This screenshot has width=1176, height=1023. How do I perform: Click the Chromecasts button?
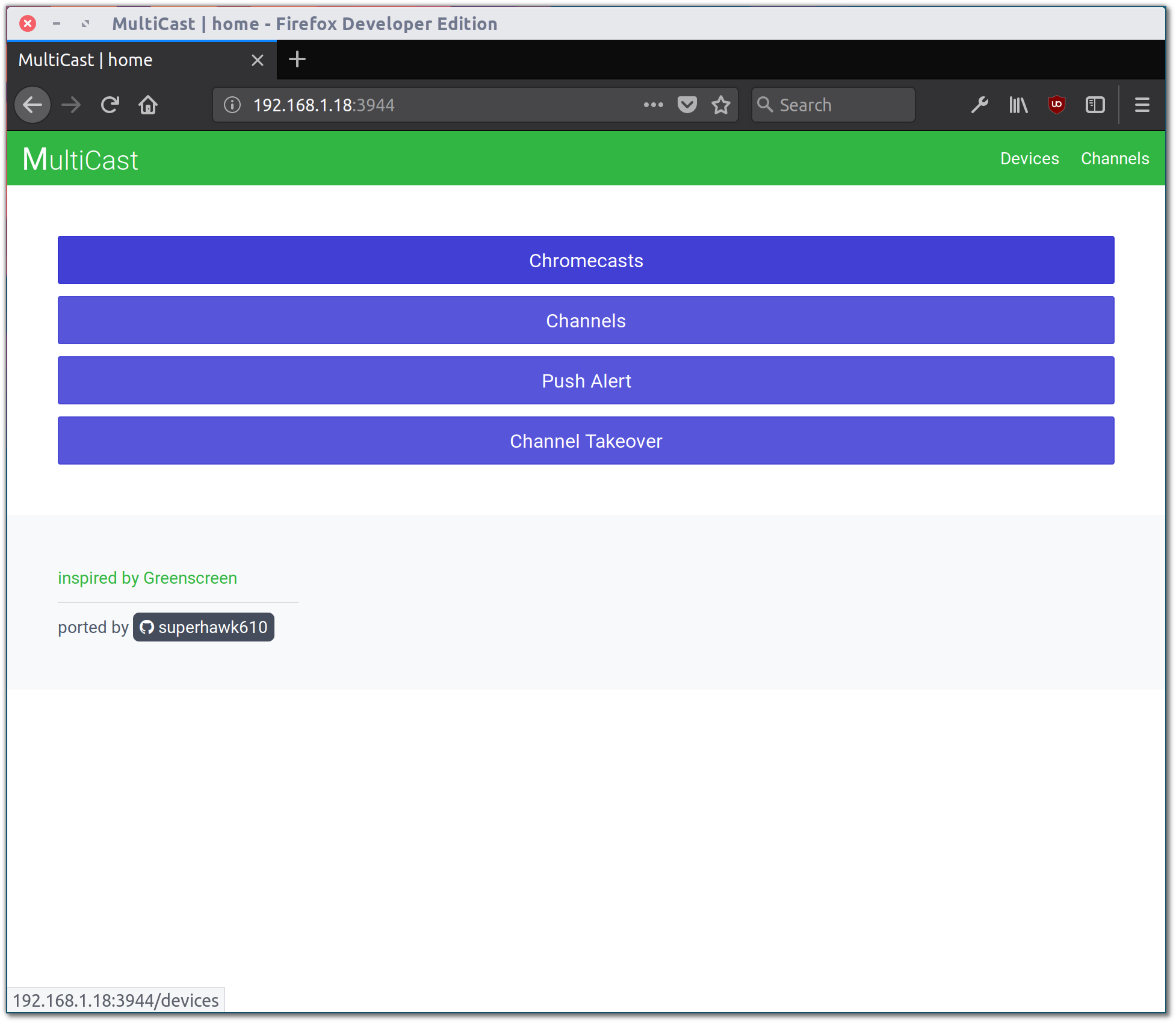[x=586, y=261]
